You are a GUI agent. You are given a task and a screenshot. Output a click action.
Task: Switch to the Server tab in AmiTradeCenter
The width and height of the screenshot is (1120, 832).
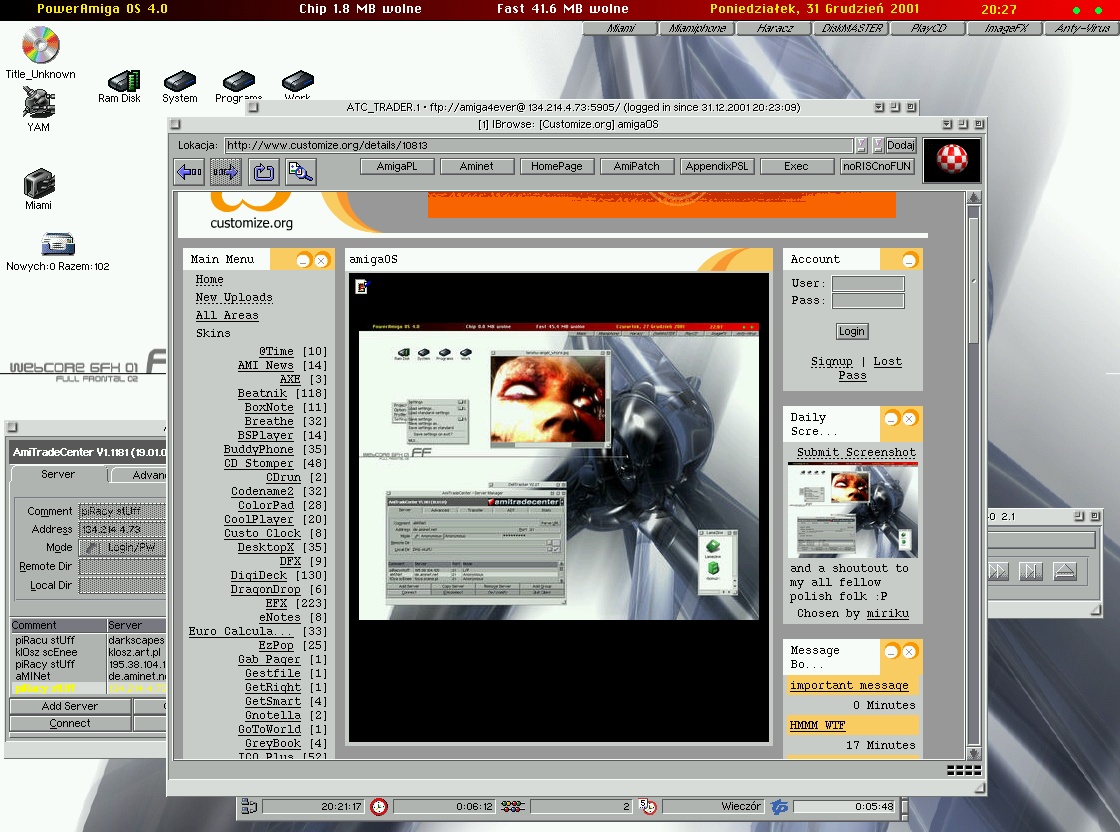click(x=59, y=475)
